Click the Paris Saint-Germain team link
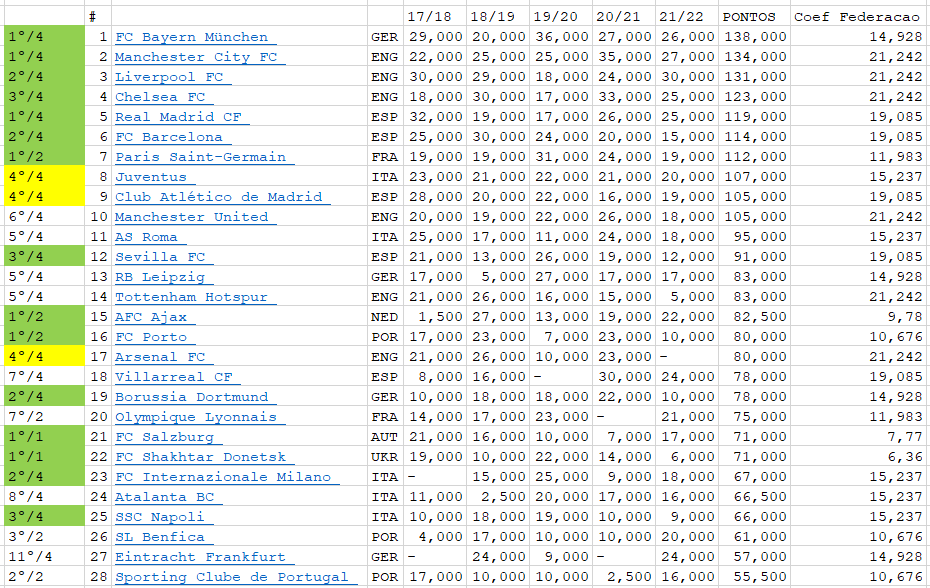This screenshot has height=588, width=930. tap(200, 157)
